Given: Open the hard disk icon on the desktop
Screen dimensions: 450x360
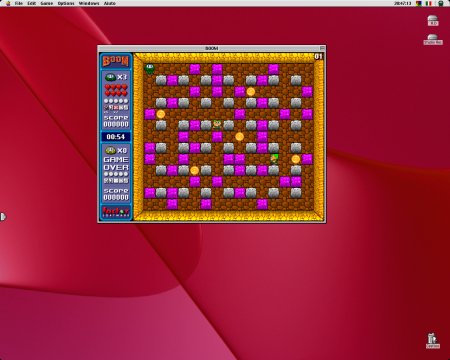Looking at the screenshot, I should pyautogui.click(x=433, y=20).
